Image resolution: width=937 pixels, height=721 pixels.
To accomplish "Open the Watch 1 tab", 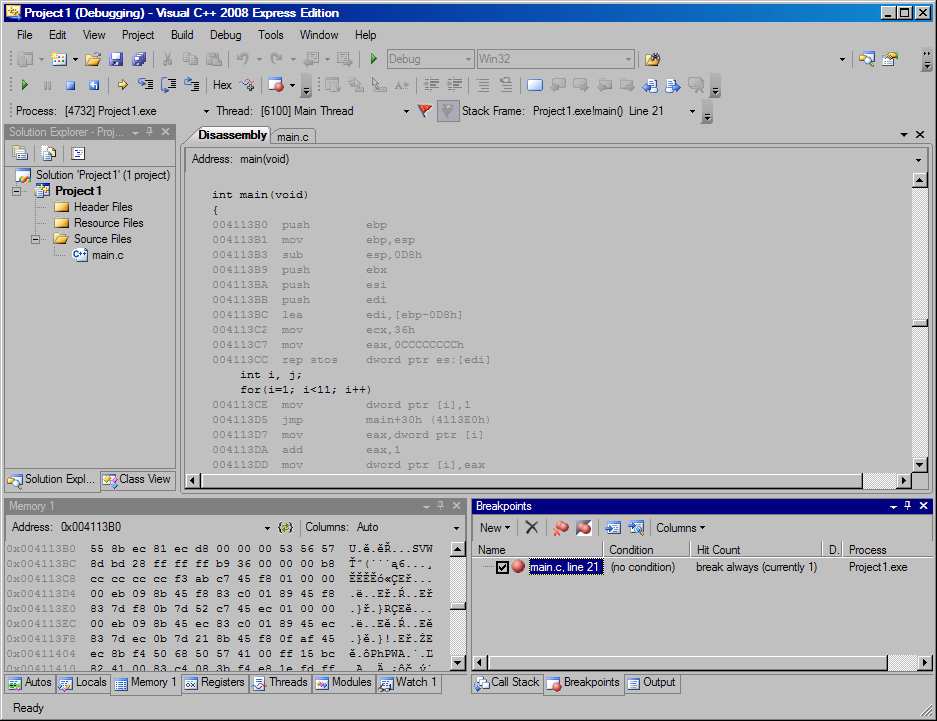I will 409,682.
